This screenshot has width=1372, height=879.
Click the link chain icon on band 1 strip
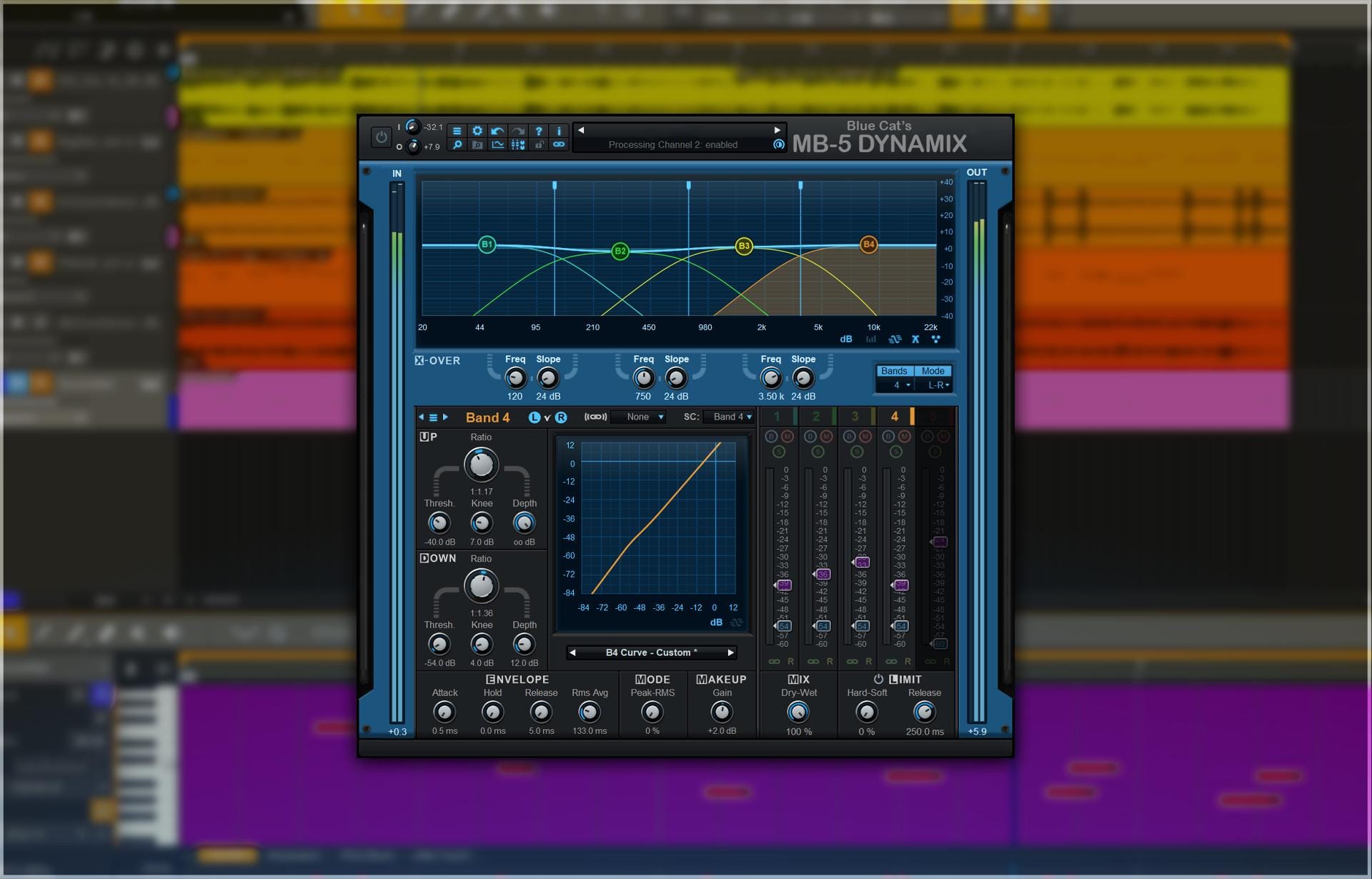point(774,662)
